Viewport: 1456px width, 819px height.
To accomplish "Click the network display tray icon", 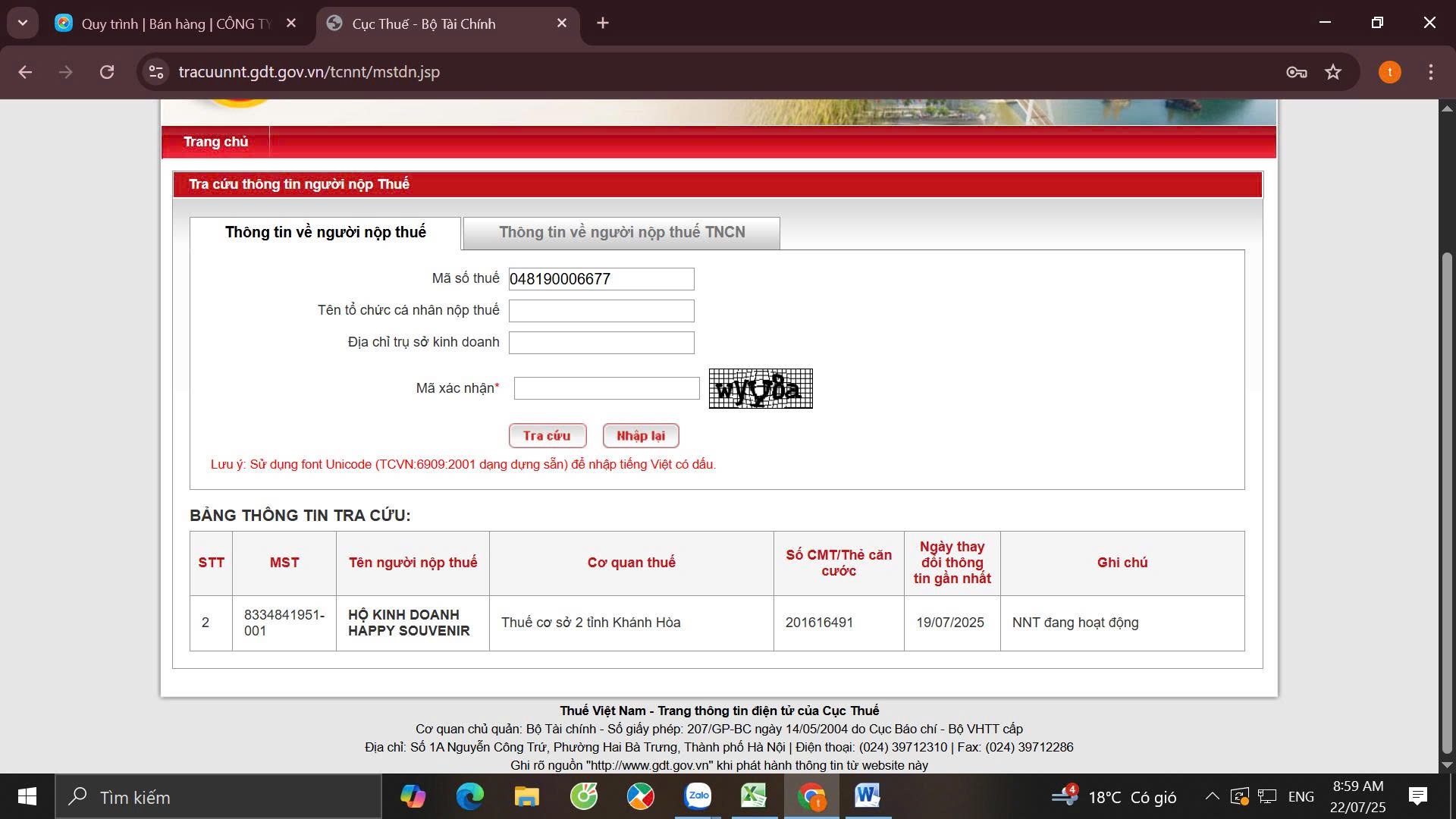I will coord(1267,796).
